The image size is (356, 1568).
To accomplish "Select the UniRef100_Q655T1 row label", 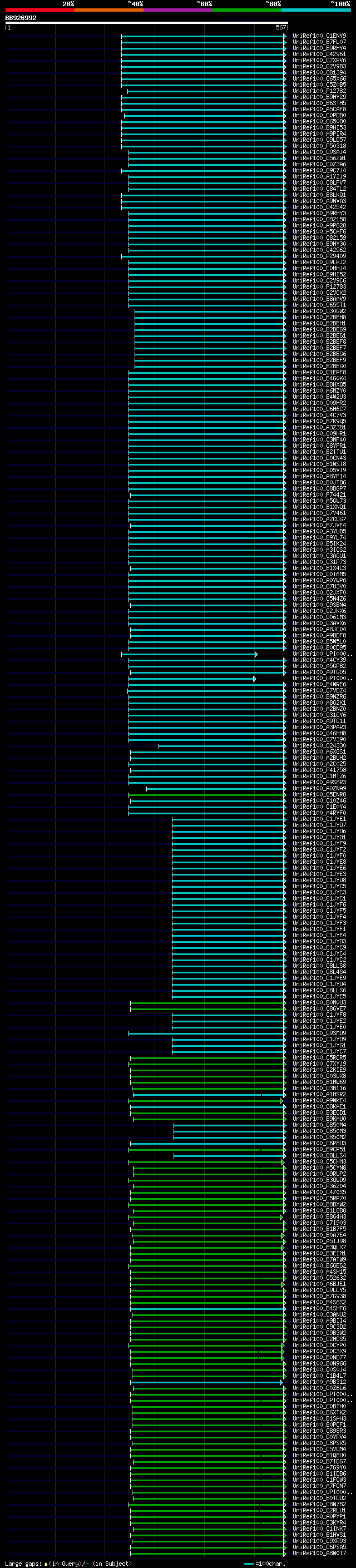I will (319, 305).
